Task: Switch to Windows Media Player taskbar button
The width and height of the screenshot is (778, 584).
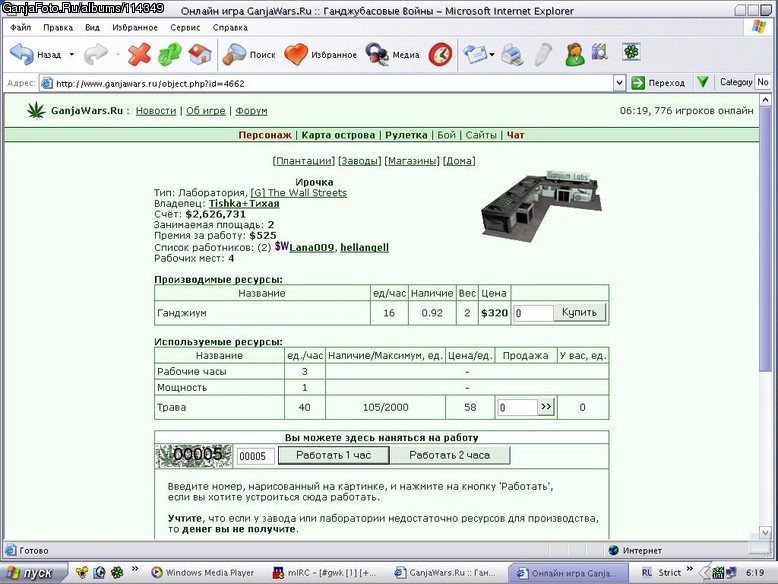Action: [x=203, y=573]
